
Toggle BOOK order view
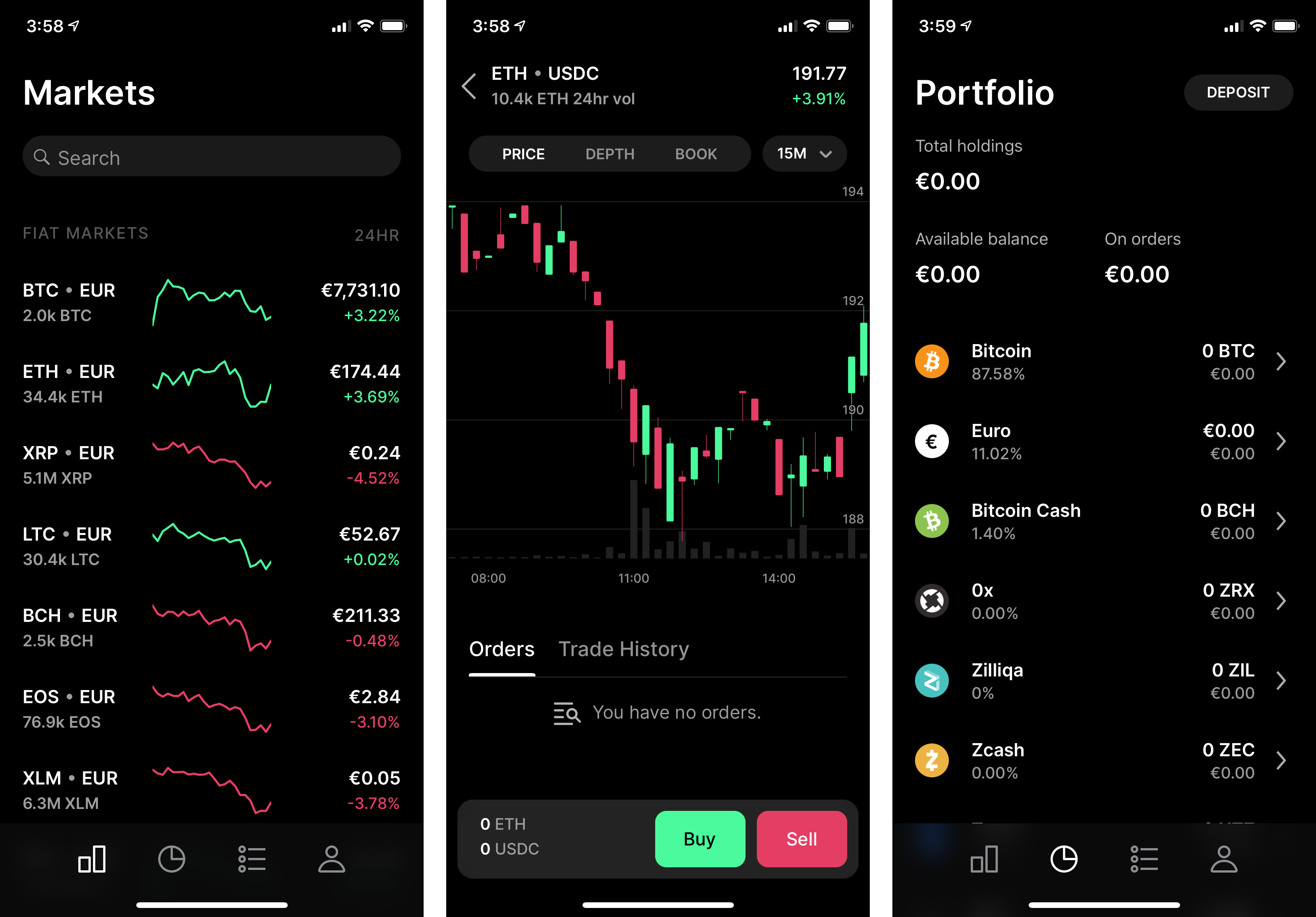(697, 154)
